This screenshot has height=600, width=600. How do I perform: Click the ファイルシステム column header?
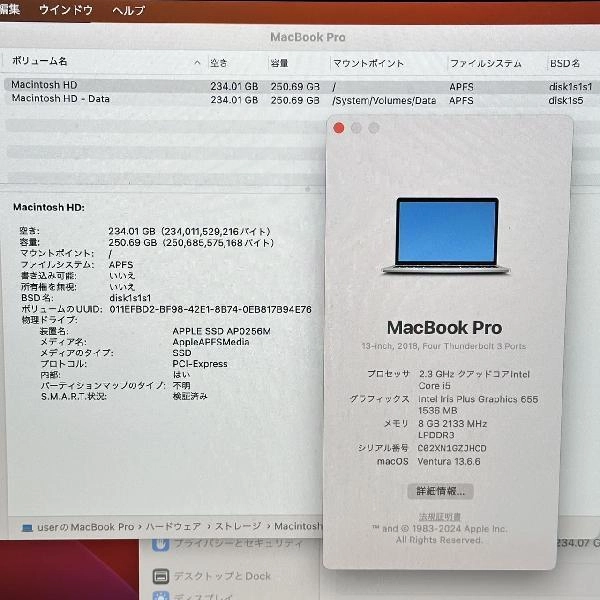point(485,63)
